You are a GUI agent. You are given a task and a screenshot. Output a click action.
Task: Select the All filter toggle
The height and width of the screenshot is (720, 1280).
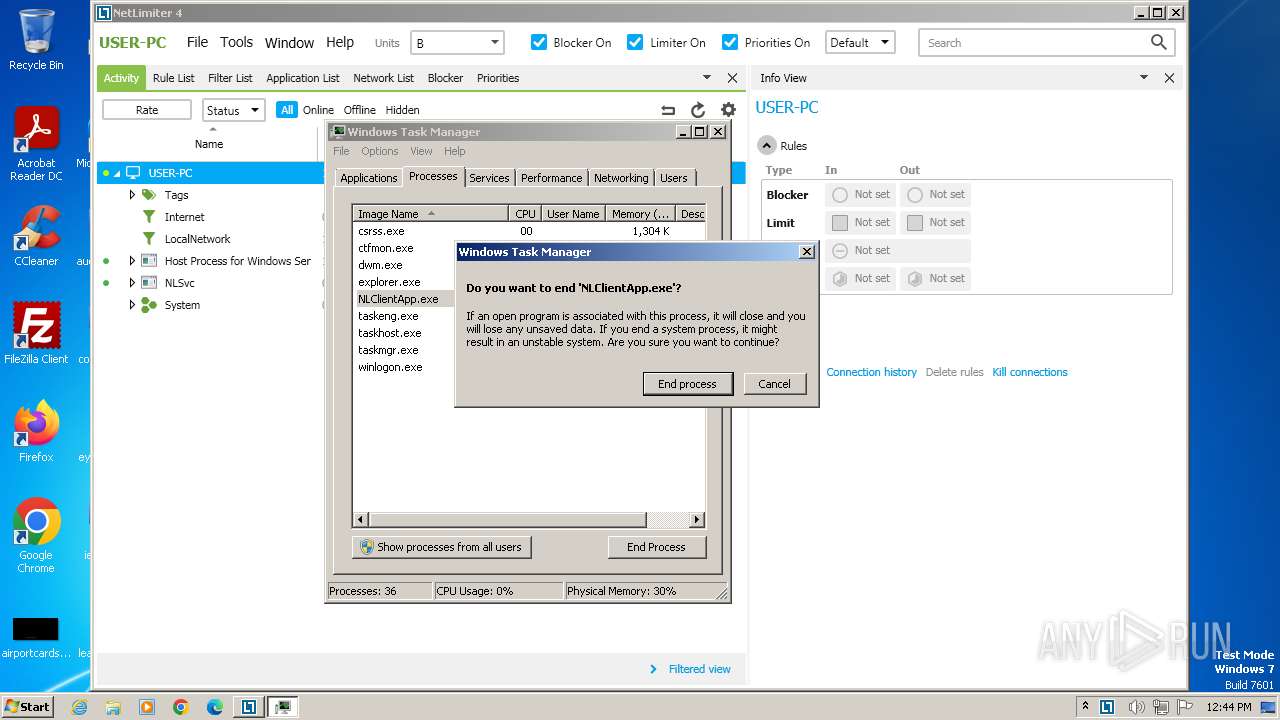point(287,110)
